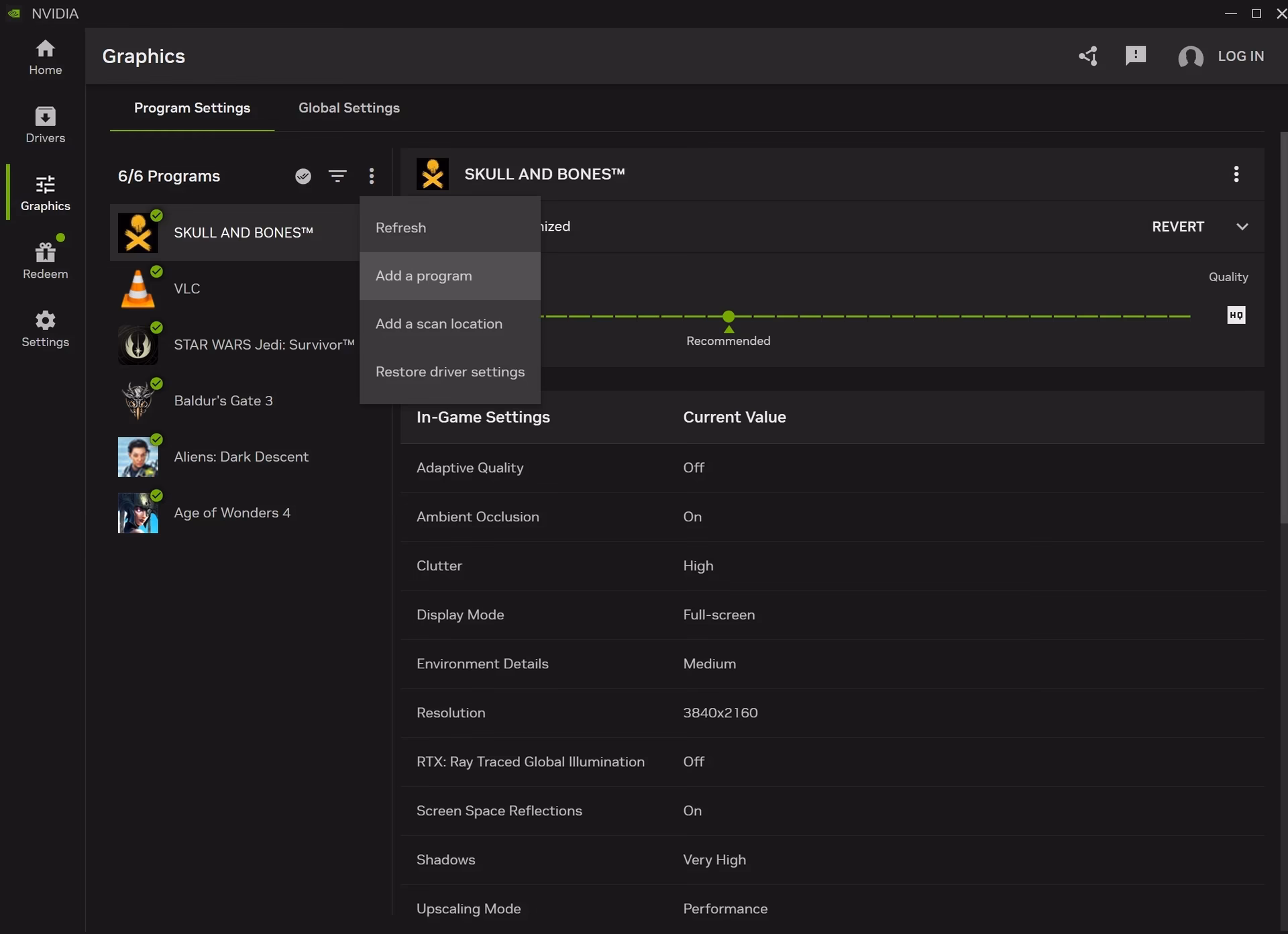Screen dimensions: 1288x934
Task: Click the programs list three-dot menu
Action: click(372, 176)
